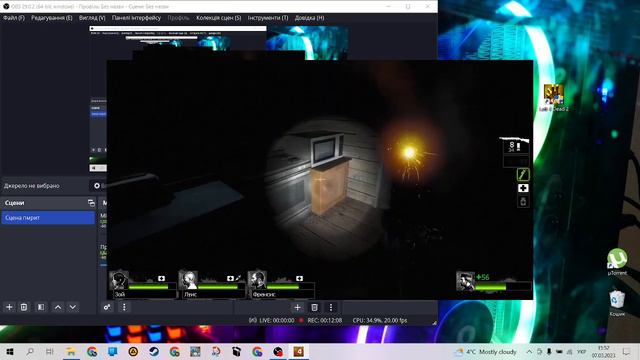Viewport: 640px width, 360px height.
Task: Open the three-dot menu beside the audio gear
Action: (x=124, y=307)
